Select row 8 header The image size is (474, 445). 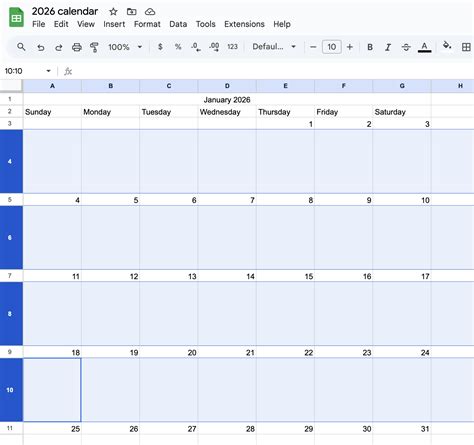pyautogui.click(x=11, y=314)
